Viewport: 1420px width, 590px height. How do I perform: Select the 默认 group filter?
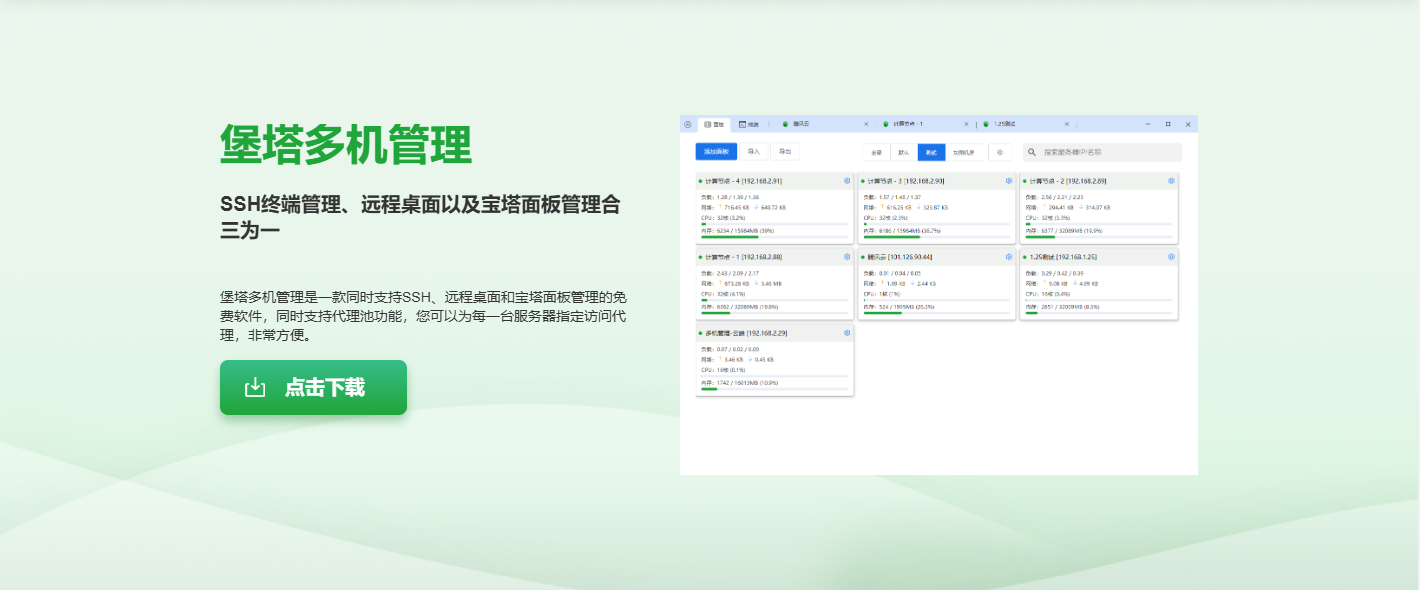tap(904, 152)
